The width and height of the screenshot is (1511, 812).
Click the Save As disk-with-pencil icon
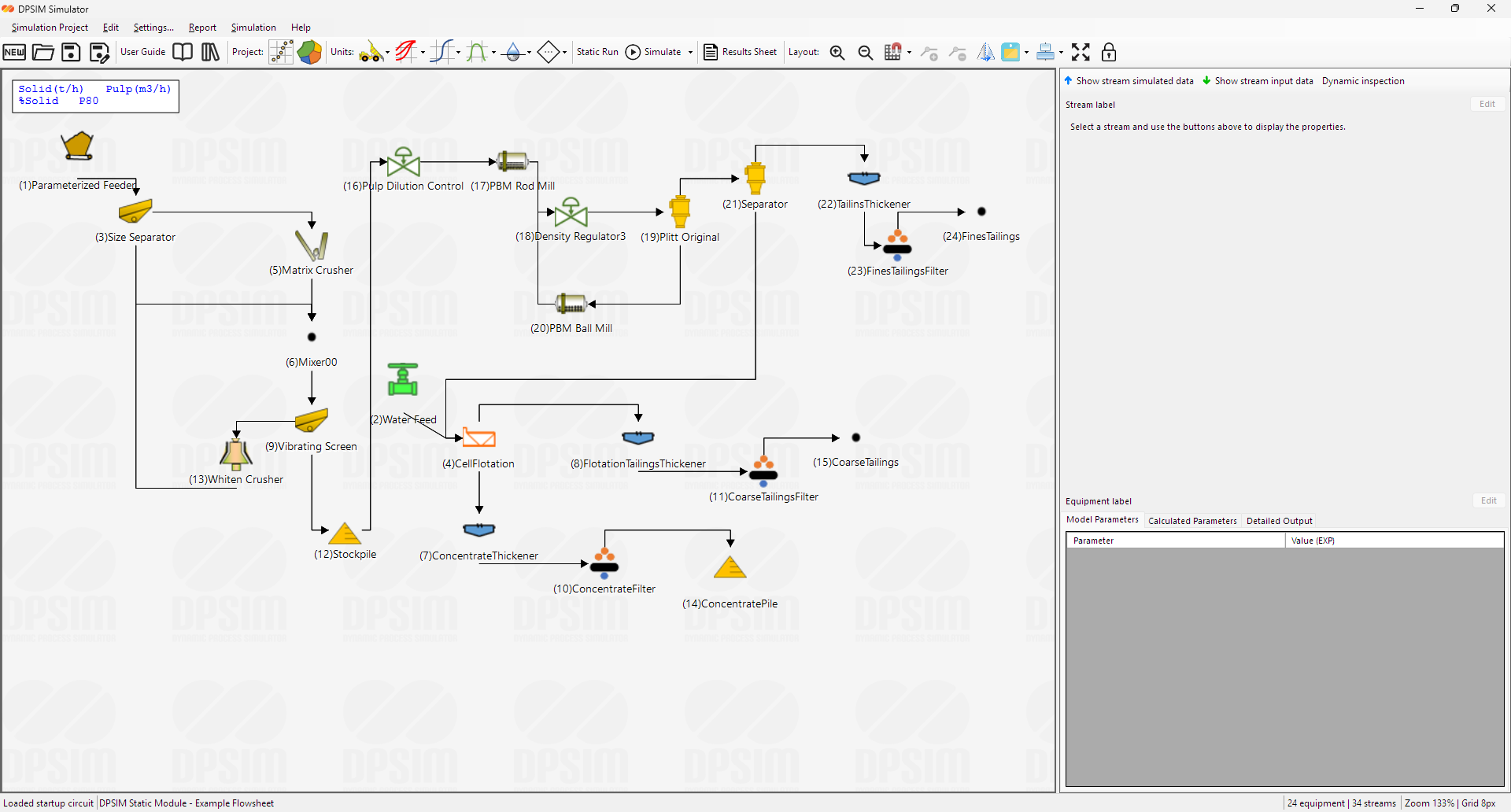99,53
